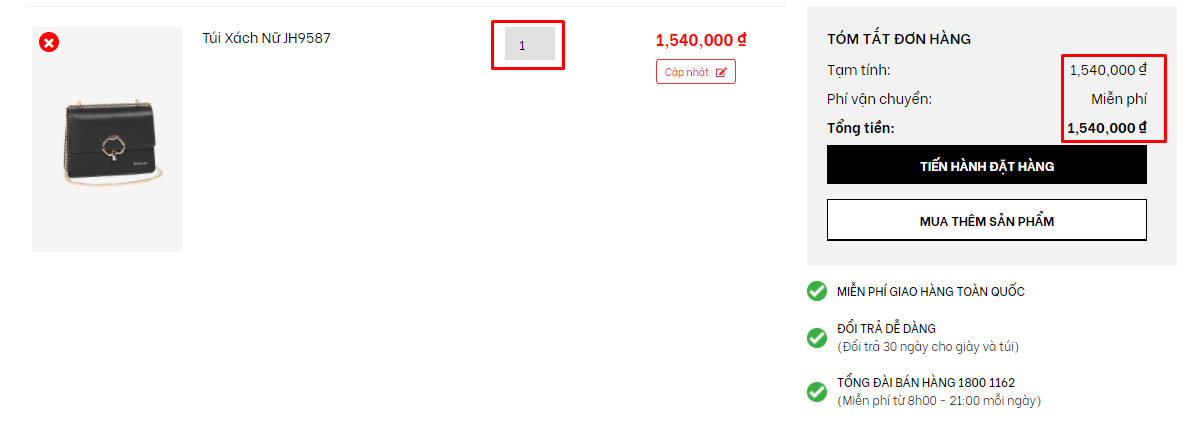Open the black handbag product image
Viewport: 1197px width, 438px height.
tap(107, 140)
